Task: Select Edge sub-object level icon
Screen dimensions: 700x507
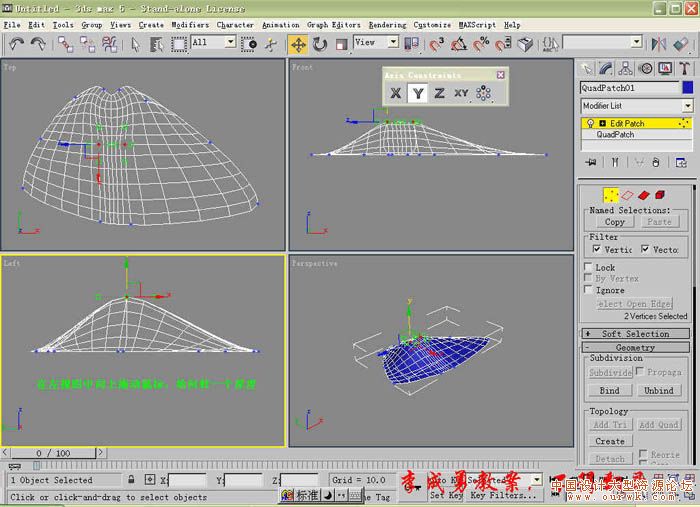Action: (627, 195)
